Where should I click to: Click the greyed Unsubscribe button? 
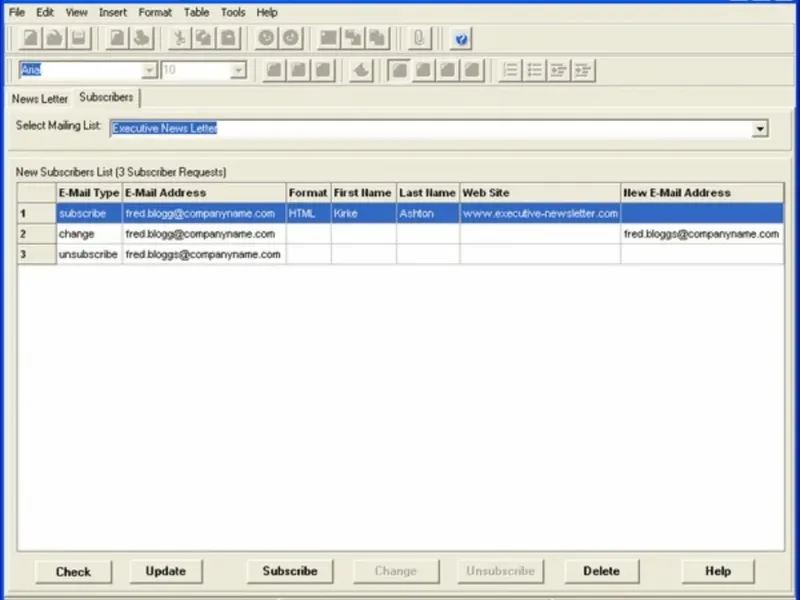[x=501, y=571]
